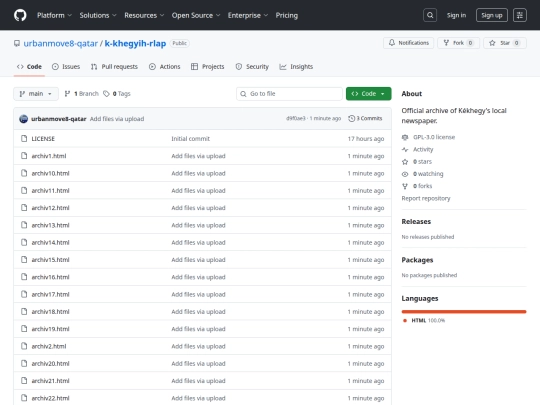Expand the Platform menu
The image size is (540, 405).
pos(54,15)
